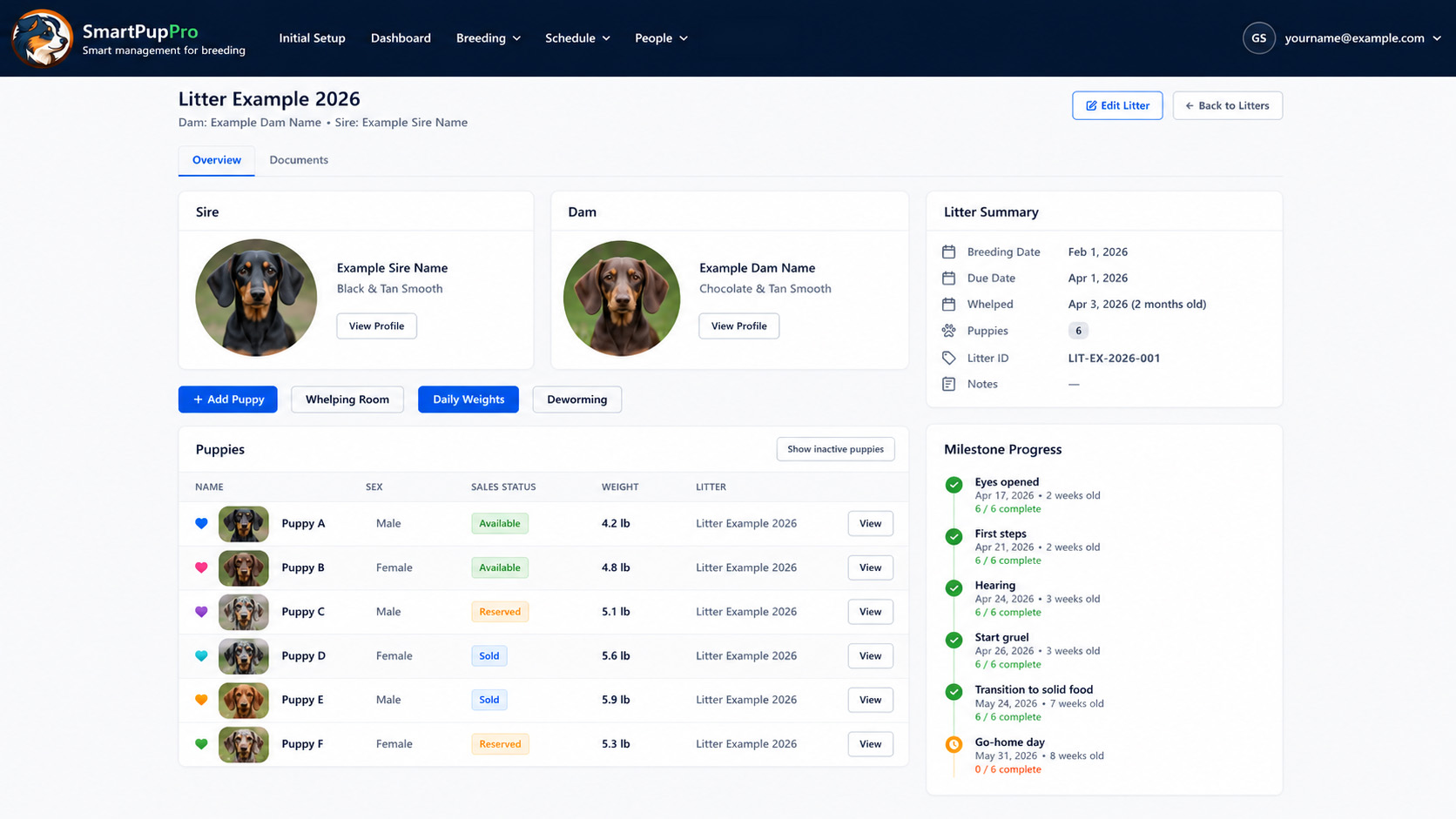The width and height of the screenshot is (1456, 819).
Task: Expand the yourname@example.com account menu
Action: [1362, 38]
